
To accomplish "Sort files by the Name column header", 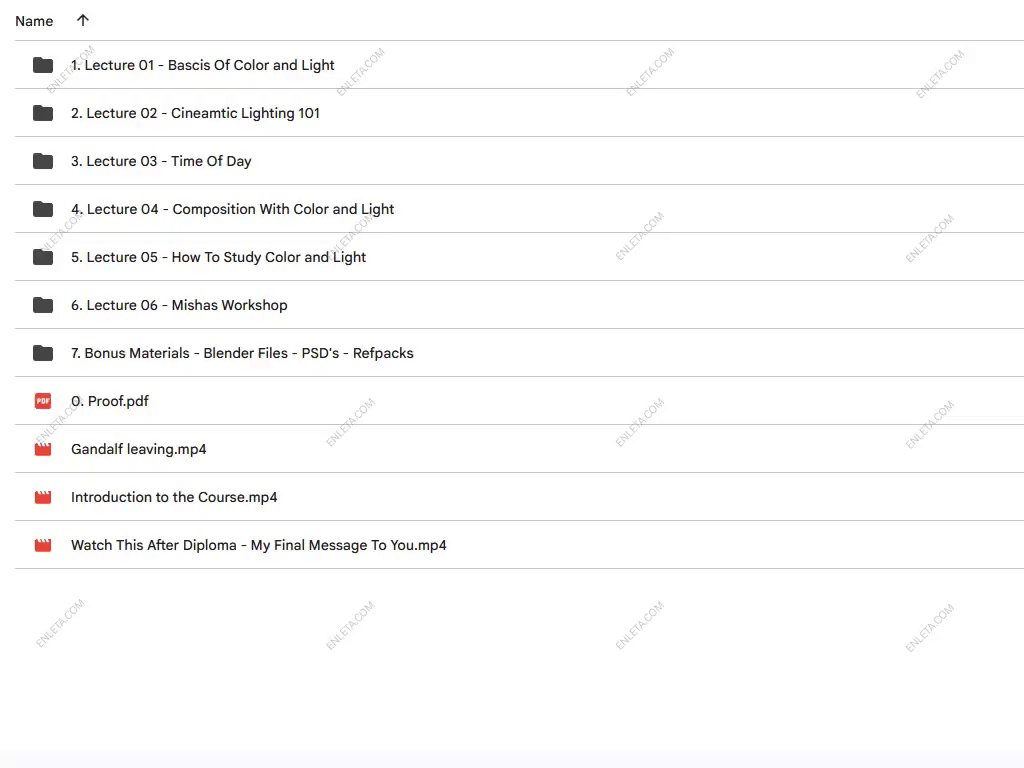I will click(34, 21).
